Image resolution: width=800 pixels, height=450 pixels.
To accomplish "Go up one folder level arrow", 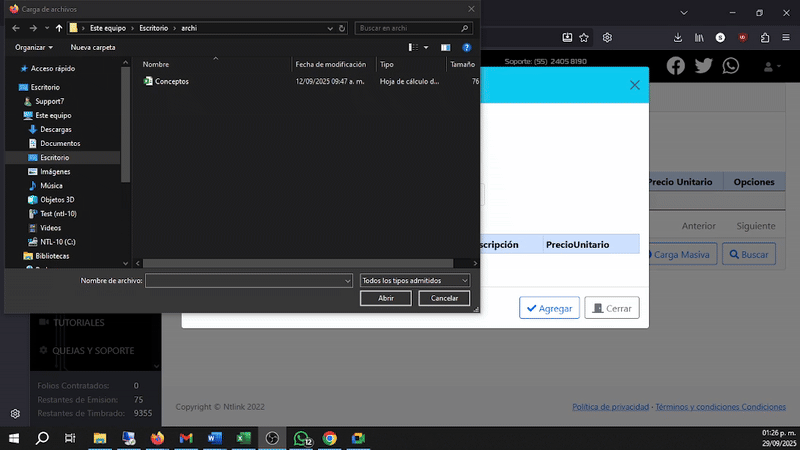I will (x=59, y=28).
